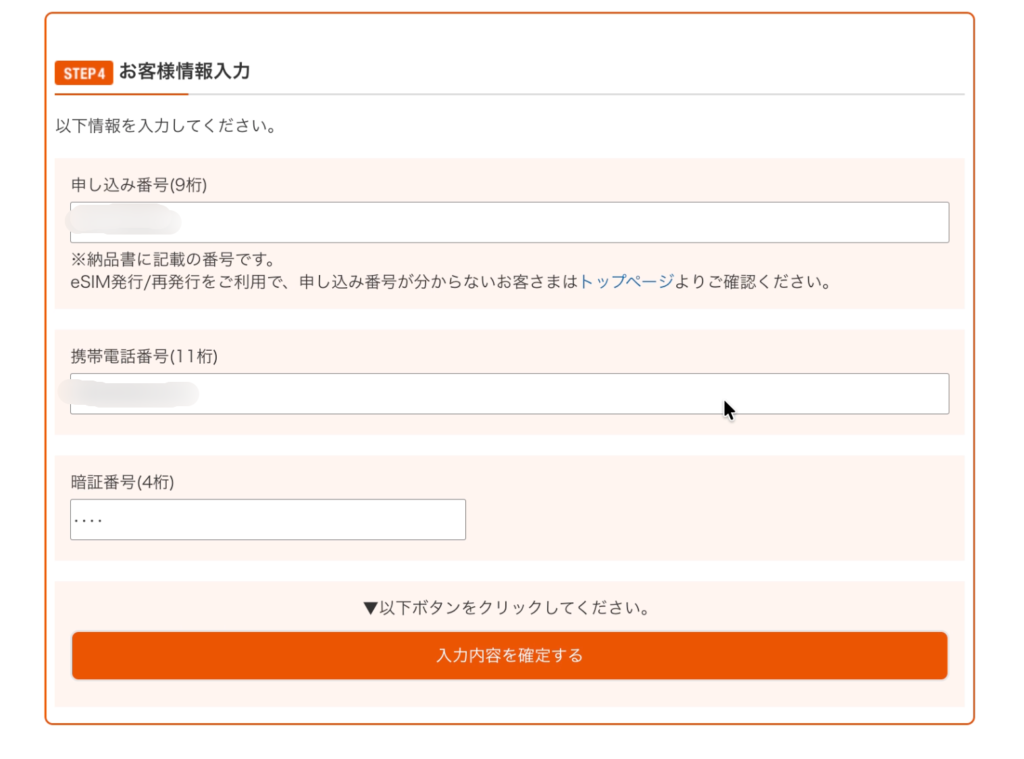Click the orange underline beneath the STEP4 heading
Viewport: 1024px width, 759px height.
click(x=121, y=94)
